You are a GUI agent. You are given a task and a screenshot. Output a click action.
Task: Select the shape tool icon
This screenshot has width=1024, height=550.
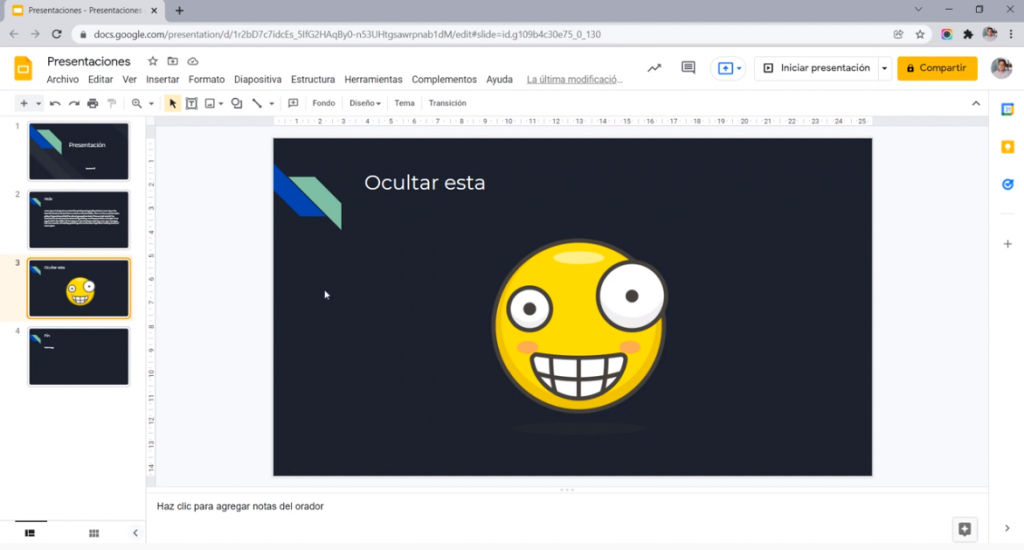237,103
